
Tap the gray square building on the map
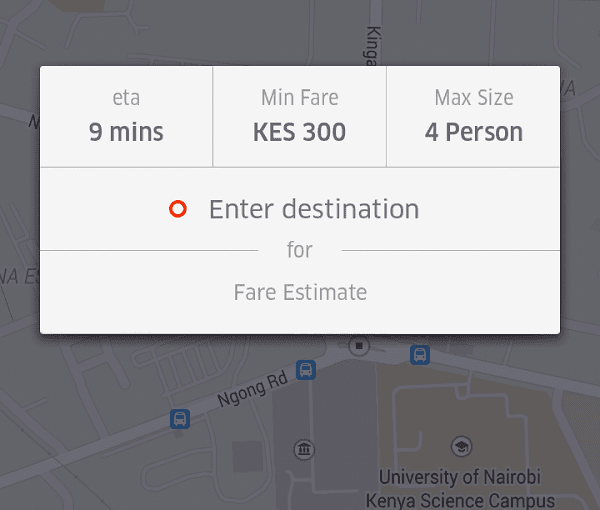[248, 456]
